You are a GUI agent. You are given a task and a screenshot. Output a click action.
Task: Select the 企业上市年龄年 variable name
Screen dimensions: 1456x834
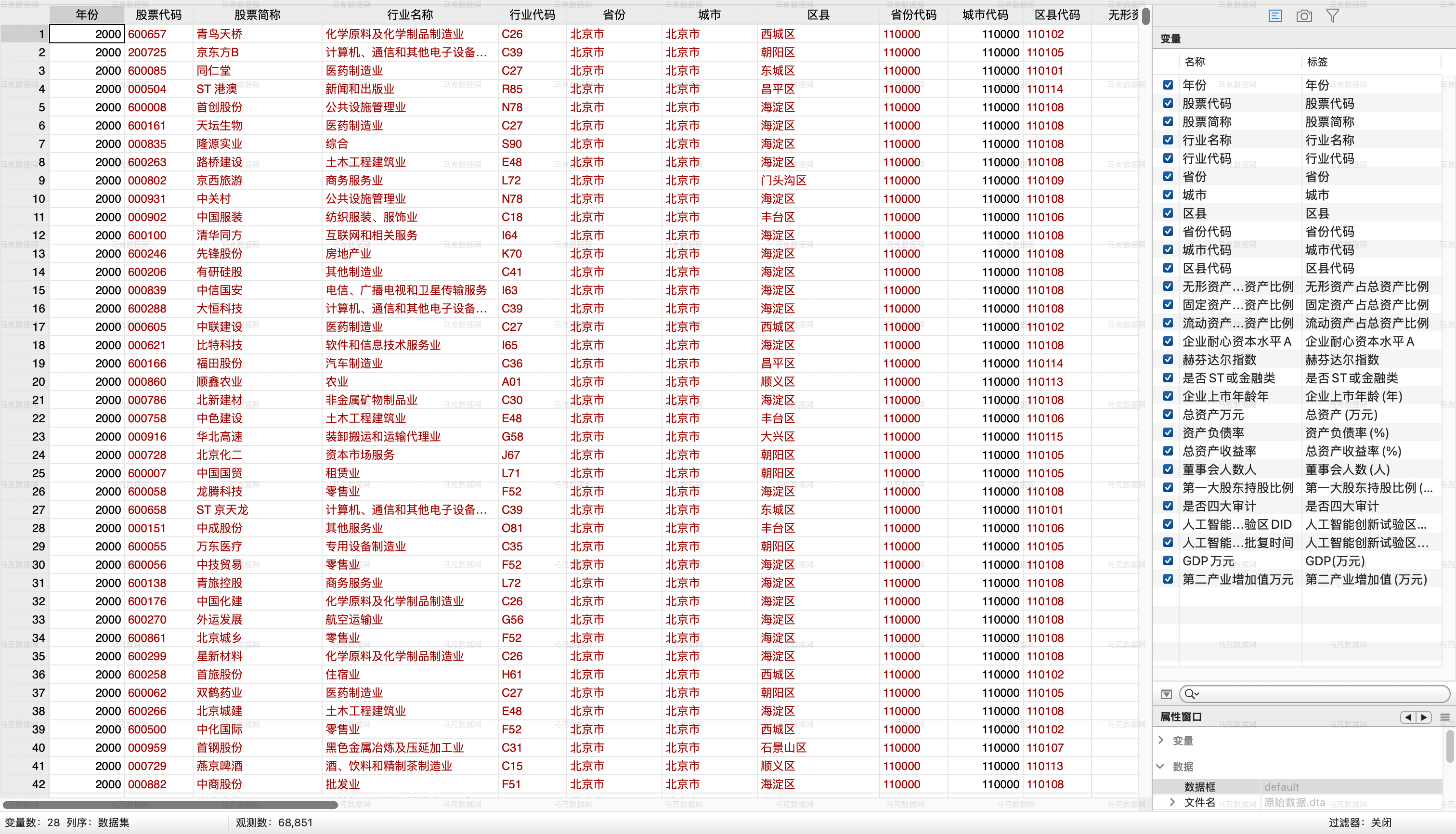click(1225, 396)
